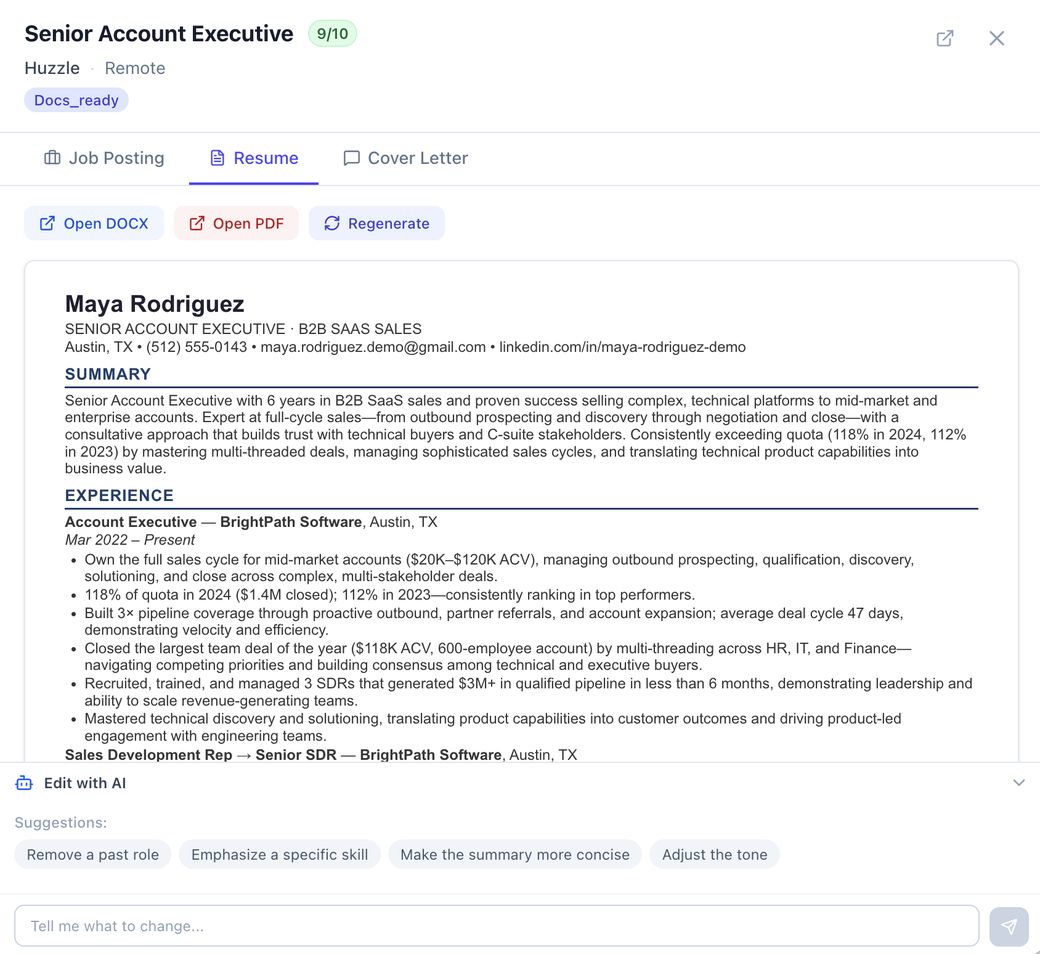Click the Remote location label

pyautogui.click(x=135, y=68)
